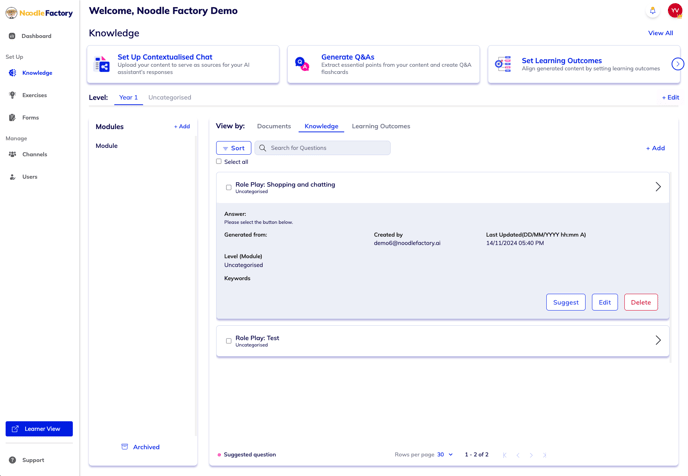Open the Generate Q&As card
Screen dimensions: 688x476
pyautogui.click(x=383, y=64)
